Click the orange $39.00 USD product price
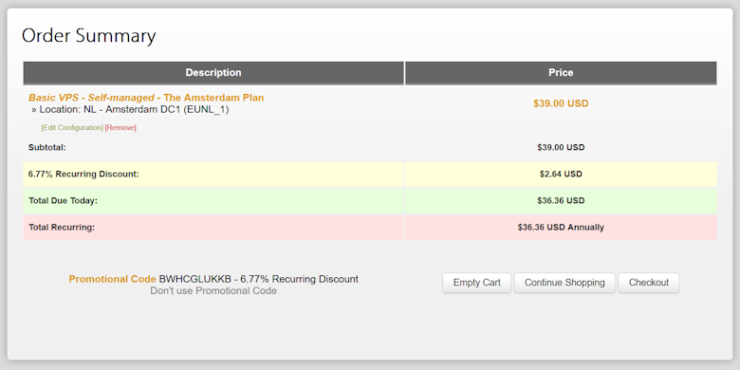The width and height of the screenshot is (740, 370). click(x=561, y=104)
